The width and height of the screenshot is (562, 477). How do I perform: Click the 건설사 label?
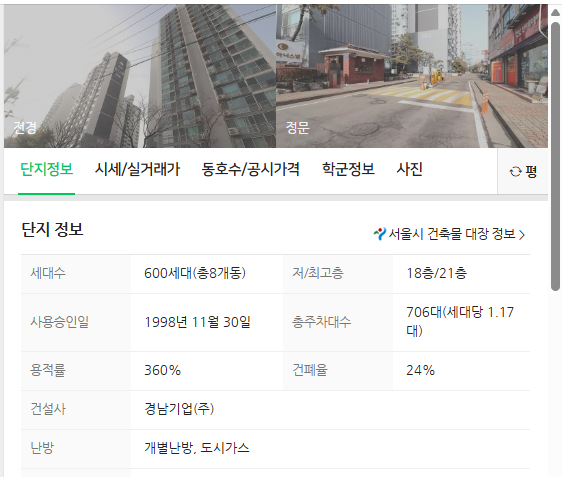coord(48,409)
